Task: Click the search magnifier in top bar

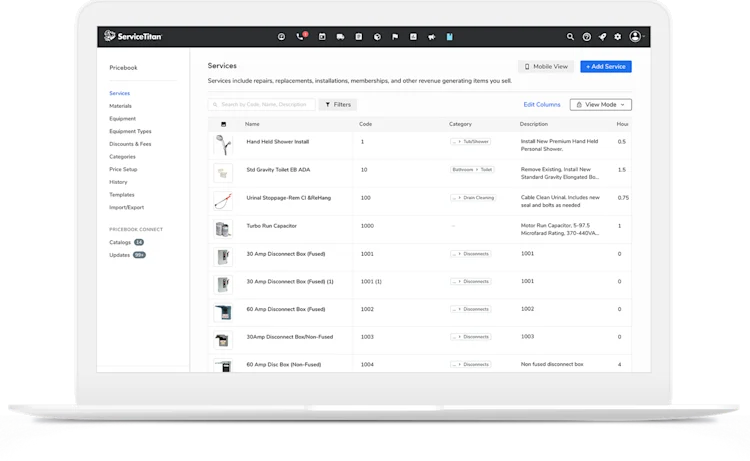Action: click(x=570, y=37)
